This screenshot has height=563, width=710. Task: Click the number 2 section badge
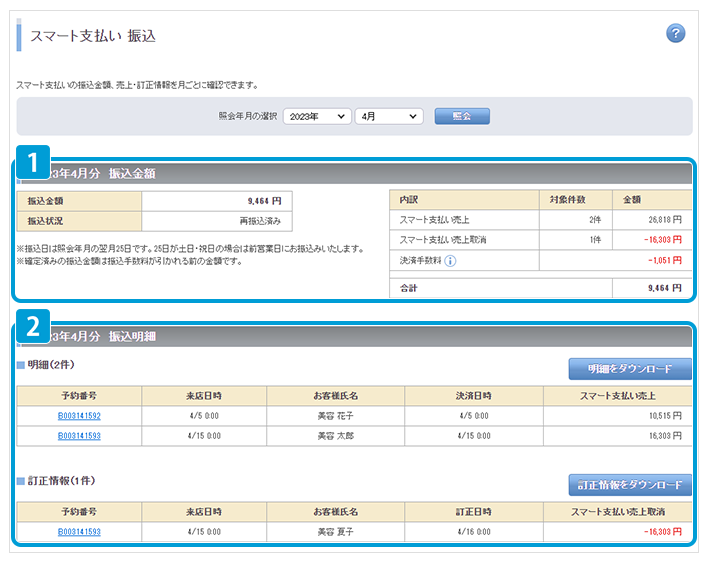(33, 327)
